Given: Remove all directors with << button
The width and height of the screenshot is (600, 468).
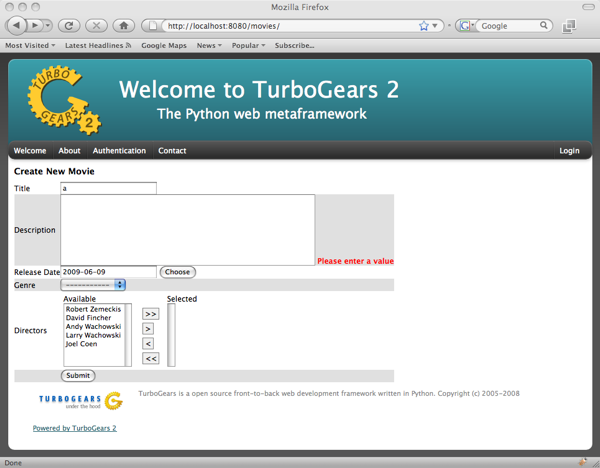Looking at the screenshot, I should tap(150, 359).
